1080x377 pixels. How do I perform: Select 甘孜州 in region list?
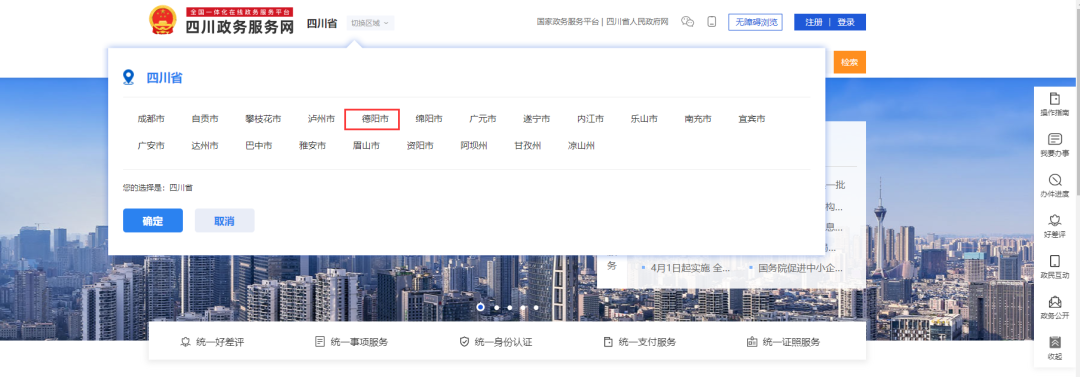pyautogui.click(x=528, y=145)
